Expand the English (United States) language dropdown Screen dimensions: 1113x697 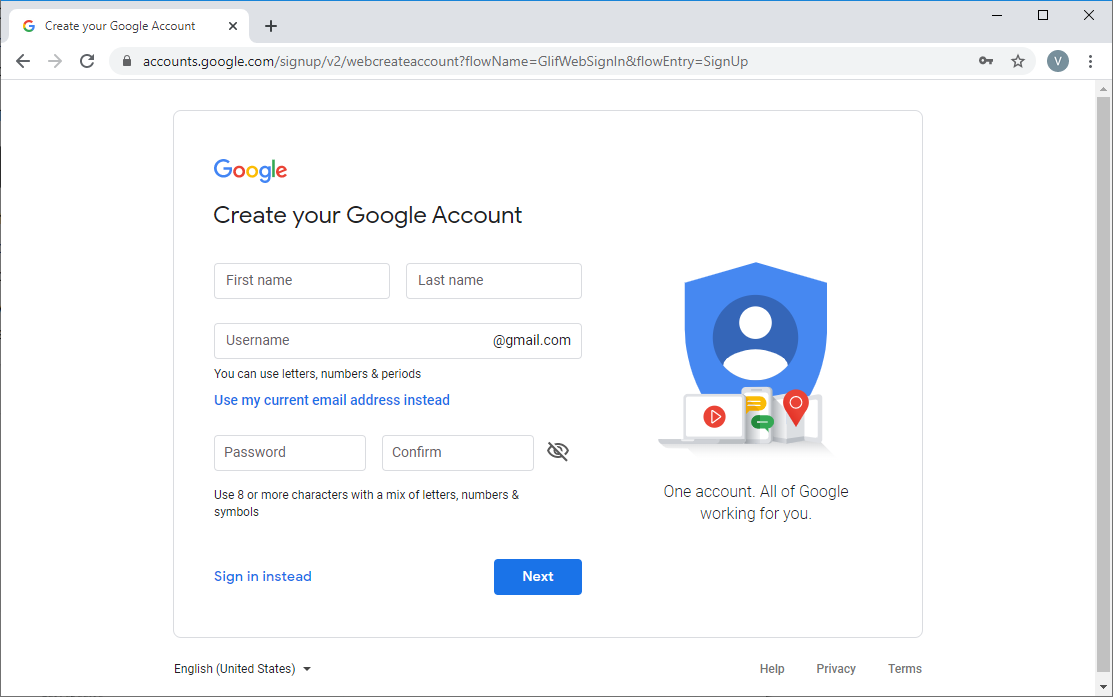(242, 669)
